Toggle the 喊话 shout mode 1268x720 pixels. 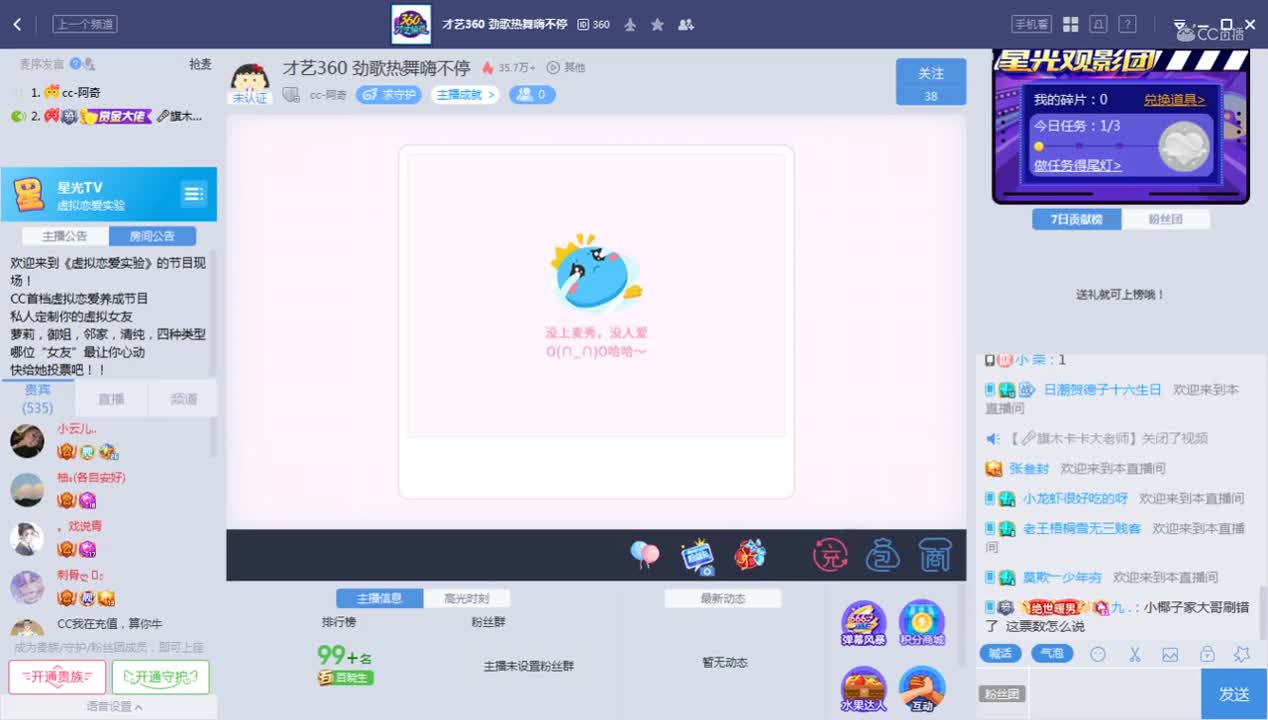(1000, 654)
